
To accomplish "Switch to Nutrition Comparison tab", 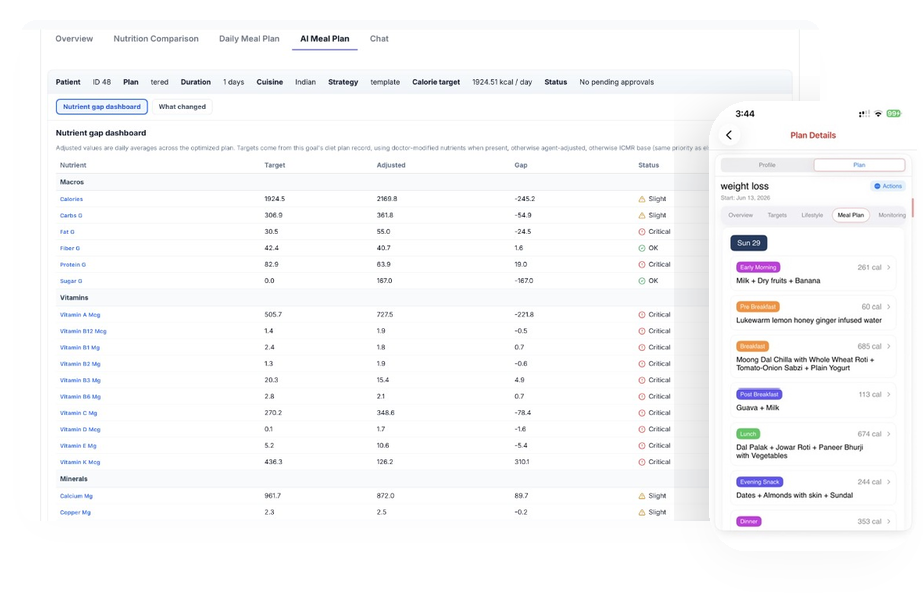I will (156, 39).
